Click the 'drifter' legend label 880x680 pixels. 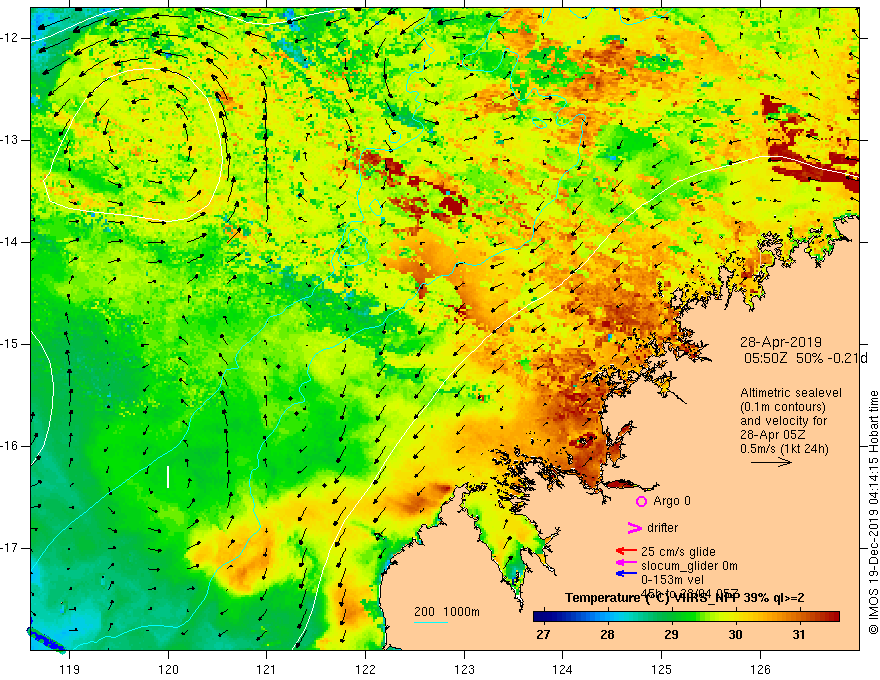tap(662, 528)
